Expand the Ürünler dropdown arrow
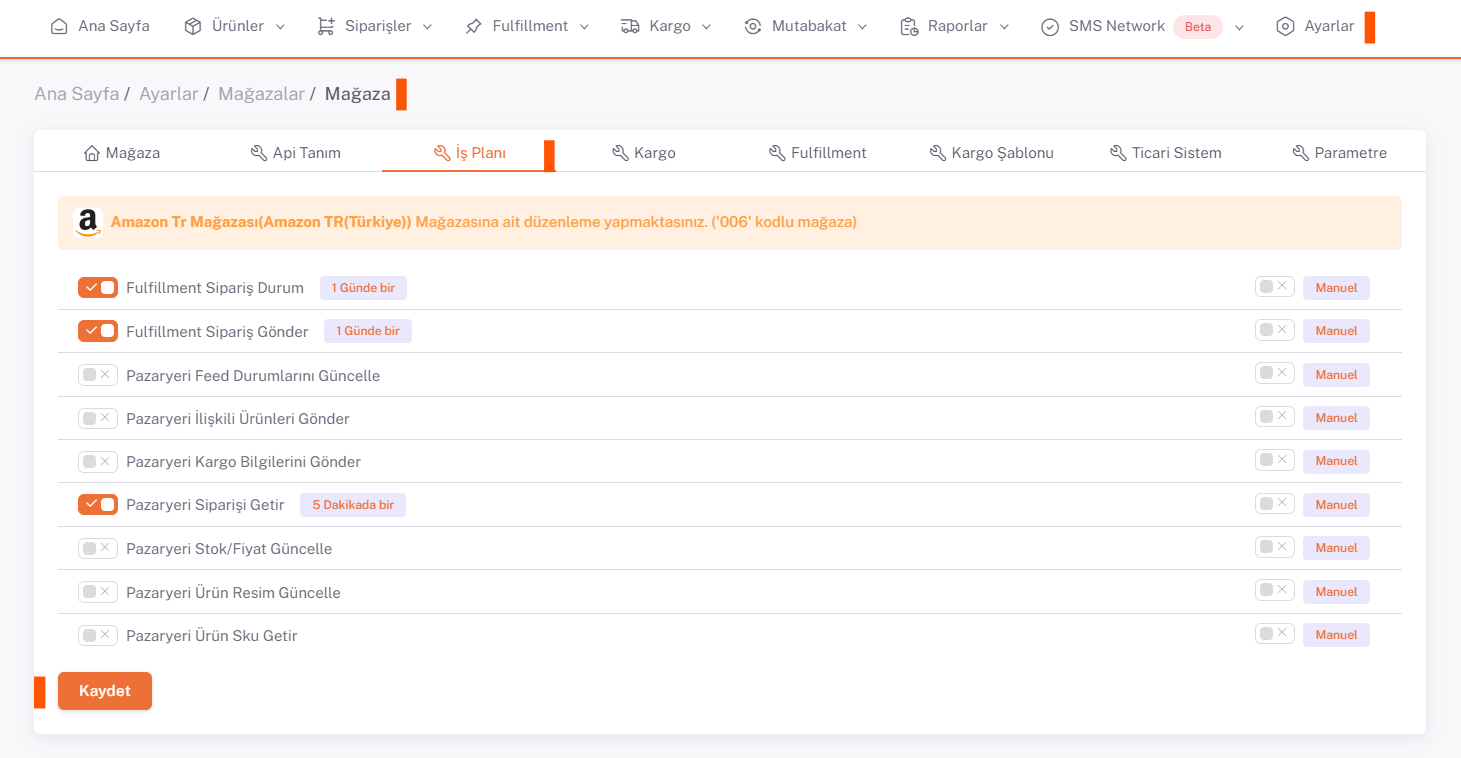 [280, 27]
